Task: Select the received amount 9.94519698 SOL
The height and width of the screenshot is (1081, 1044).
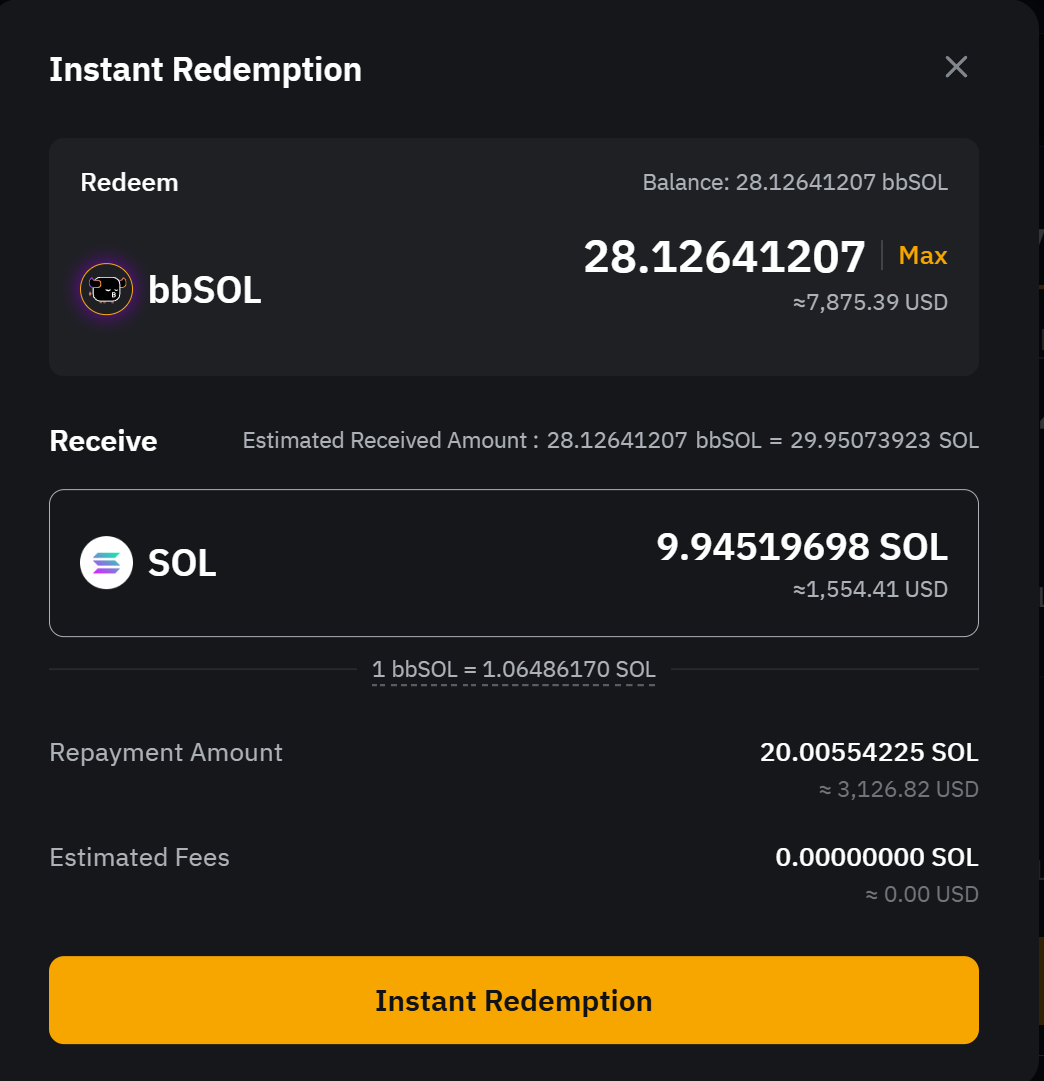Action: tap(801, 547)
